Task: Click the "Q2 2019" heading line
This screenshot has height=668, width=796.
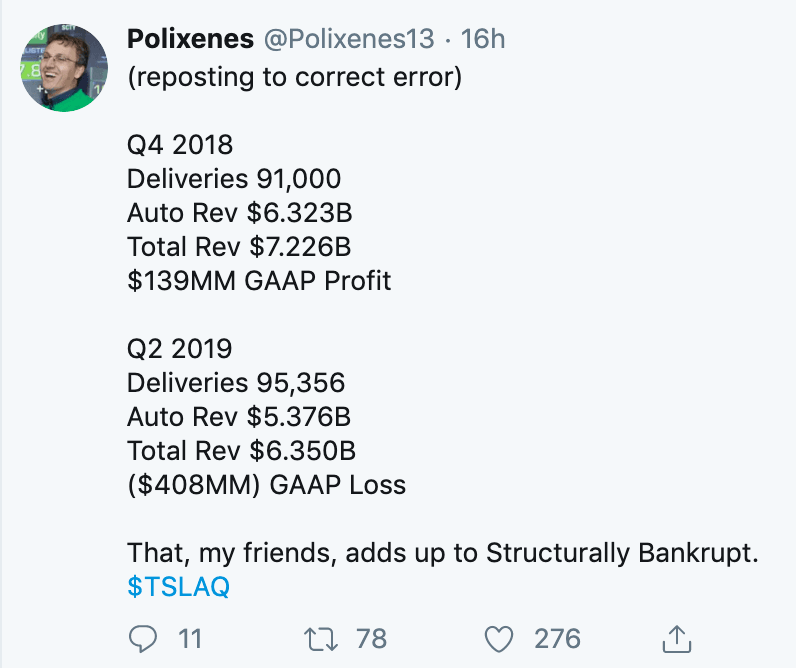Action: [x=180, y=349]
